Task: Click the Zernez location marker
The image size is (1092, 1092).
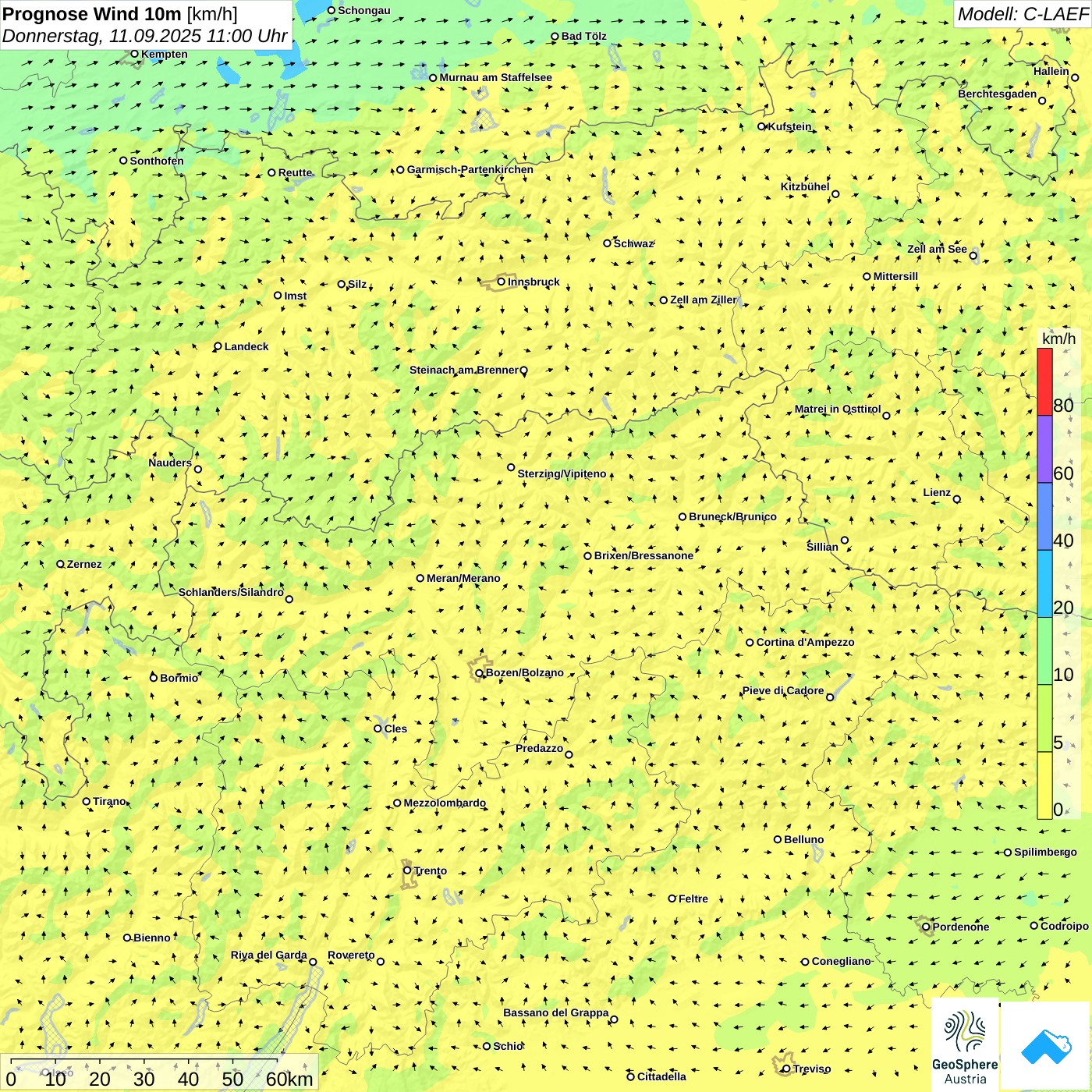Action: point(61,564)
